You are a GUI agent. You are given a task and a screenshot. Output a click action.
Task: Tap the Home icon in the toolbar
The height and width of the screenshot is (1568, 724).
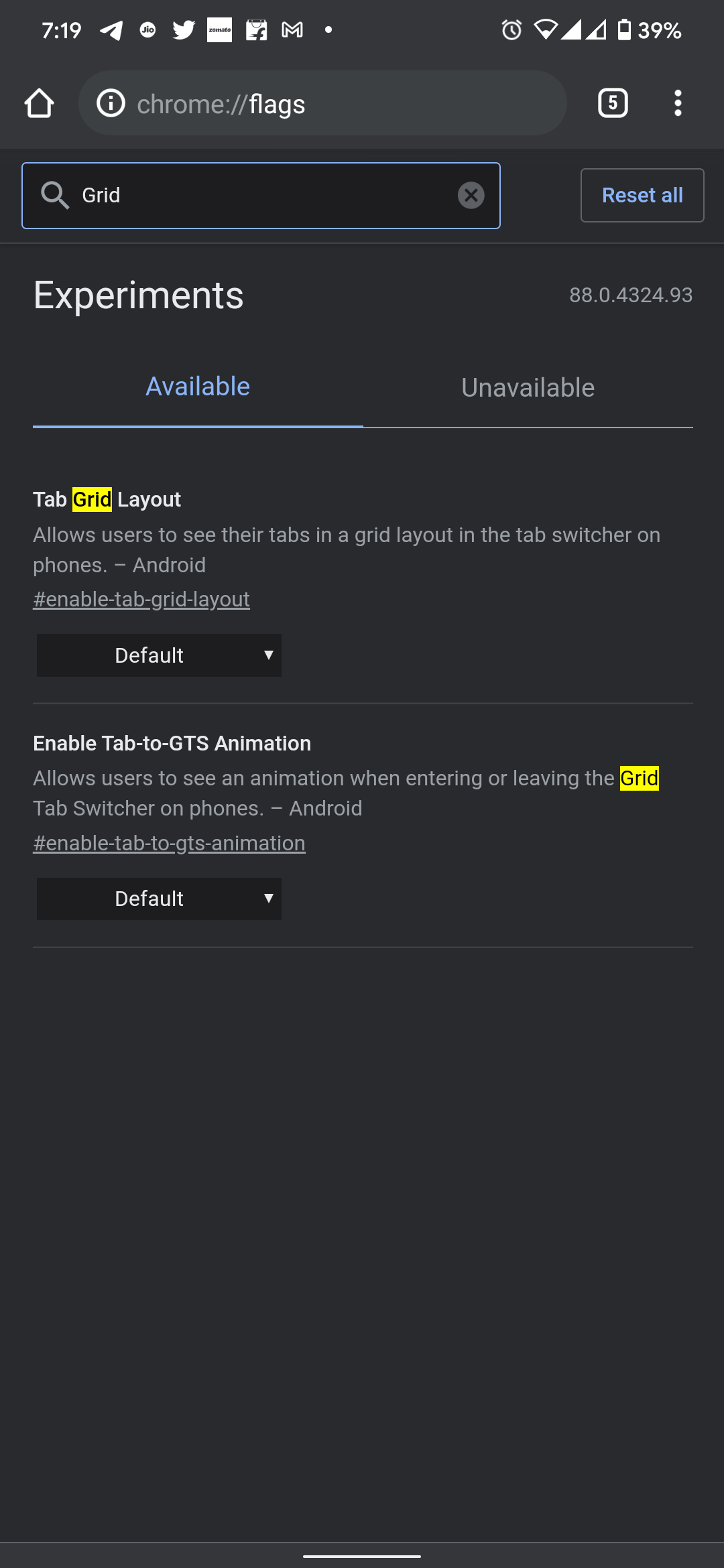pyautogui.click(x=38, y=103)
